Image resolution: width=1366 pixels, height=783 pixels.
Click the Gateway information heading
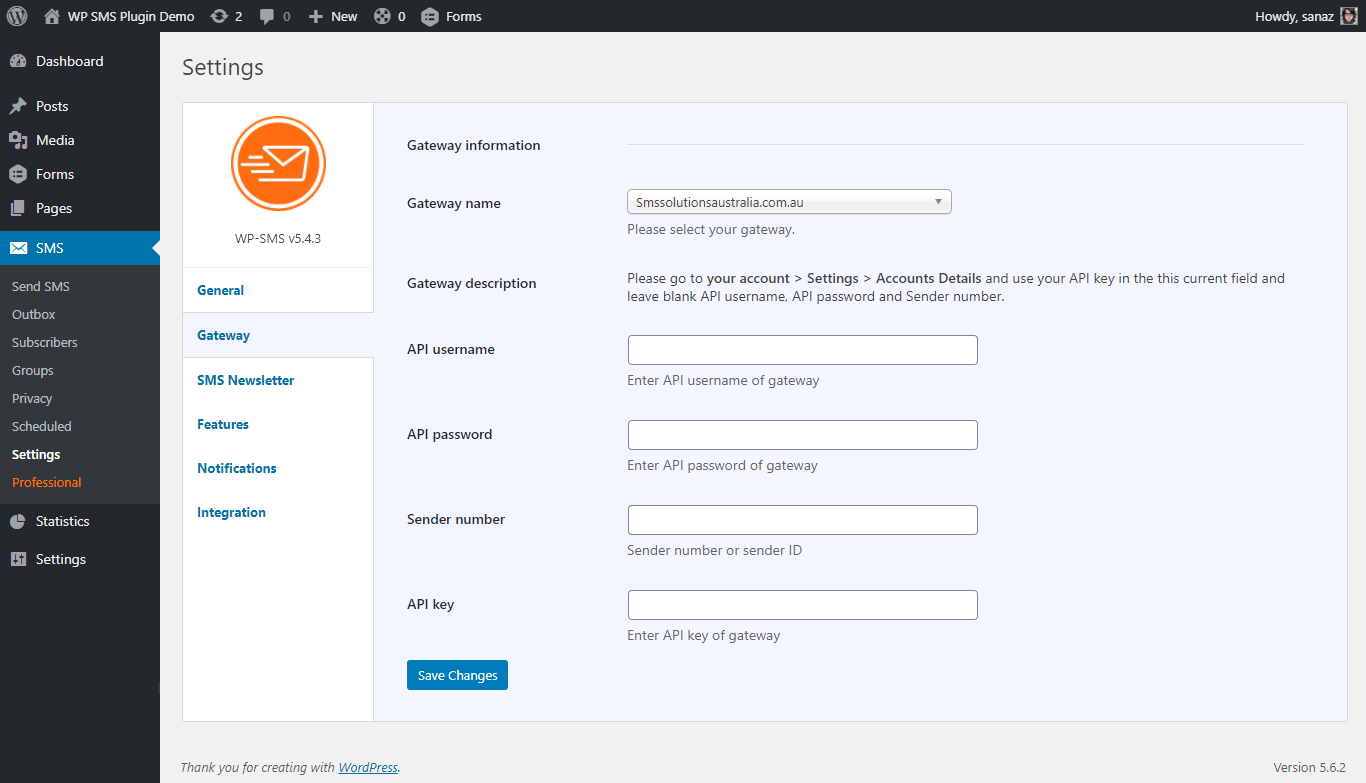coord(473,145)
